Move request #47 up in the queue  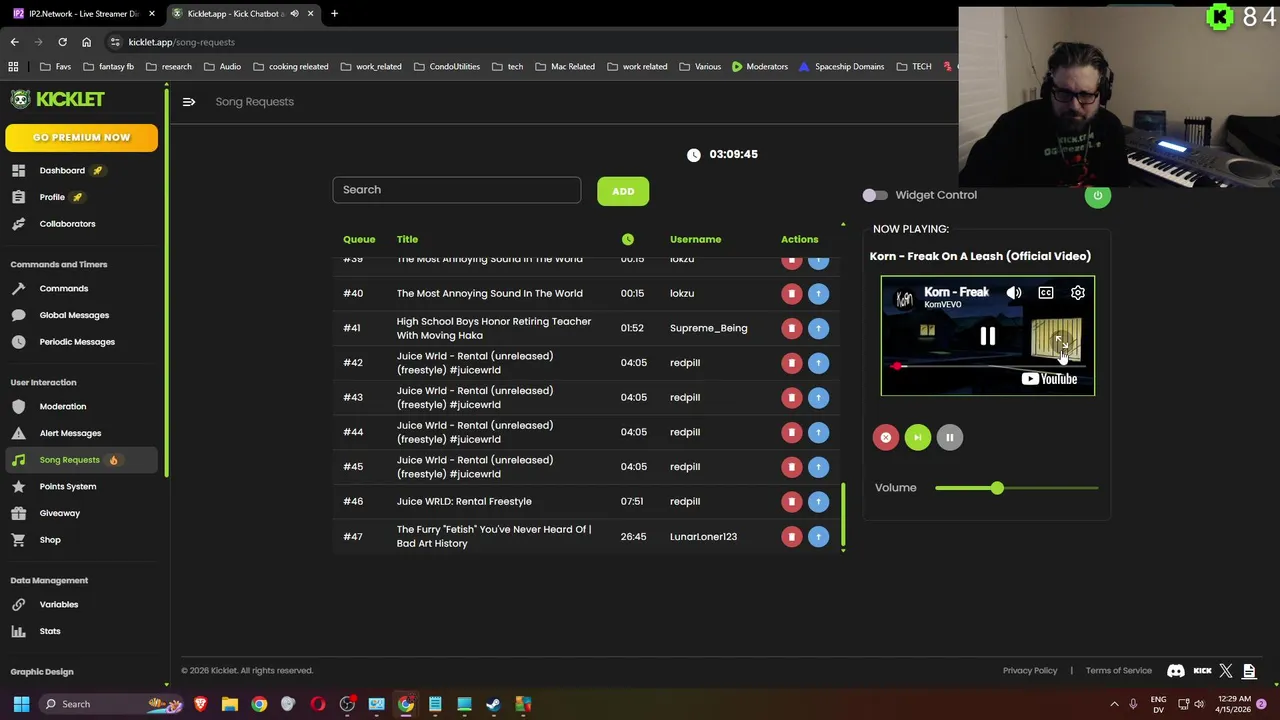pos(818,536)
